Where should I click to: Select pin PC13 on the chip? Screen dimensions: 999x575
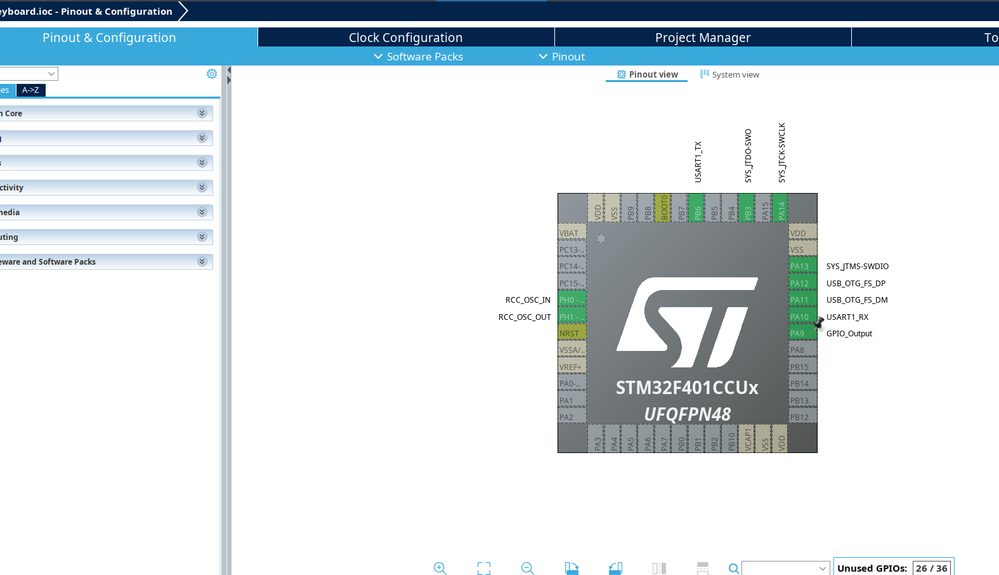pos(571,250)
